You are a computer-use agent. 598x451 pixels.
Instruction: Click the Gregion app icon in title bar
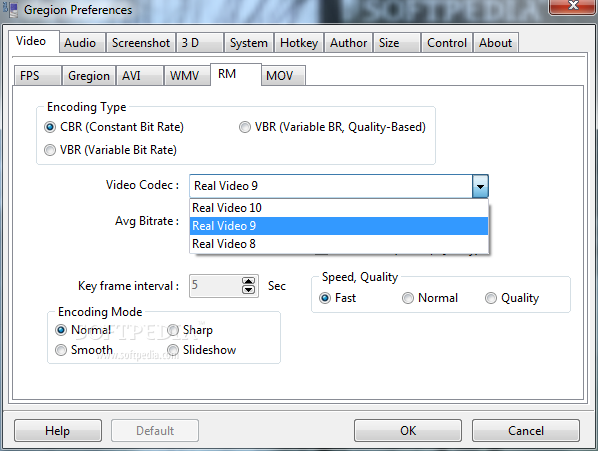click(12, 10)
